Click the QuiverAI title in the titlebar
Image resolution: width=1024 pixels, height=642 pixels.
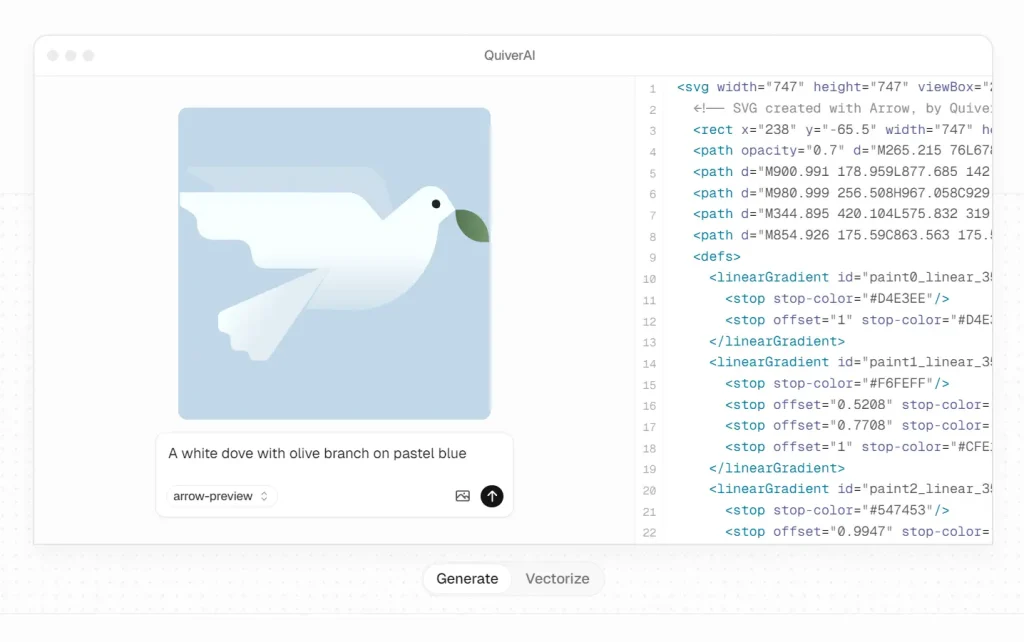510,55
